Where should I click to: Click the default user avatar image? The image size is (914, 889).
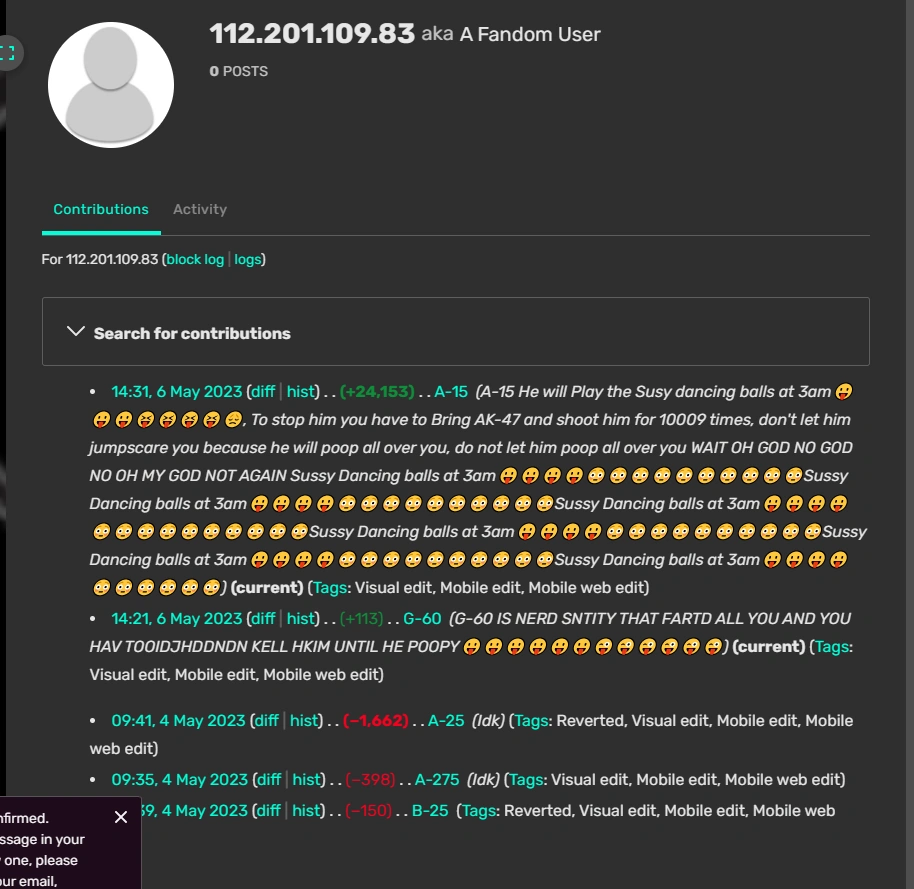(x=111, y=85)
